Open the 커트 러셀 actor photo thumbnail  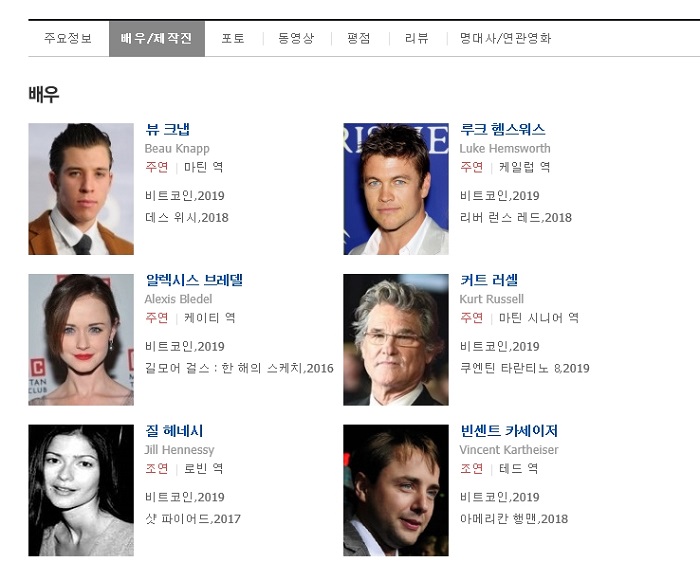point(396,340)
